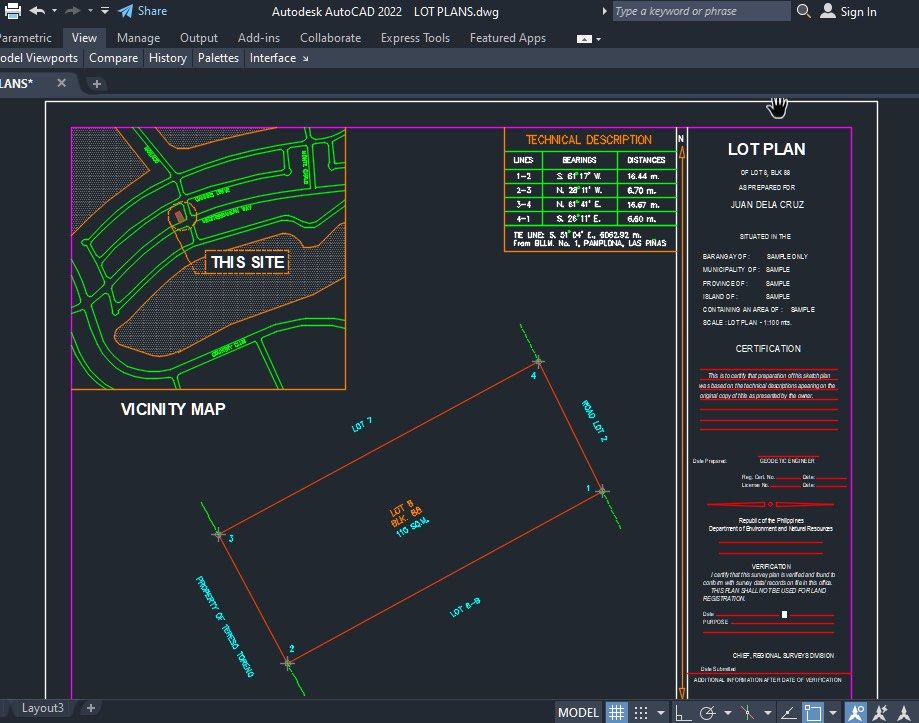Click the CERTIFICATION heading

pyautogui.click(x=768, y=349)
